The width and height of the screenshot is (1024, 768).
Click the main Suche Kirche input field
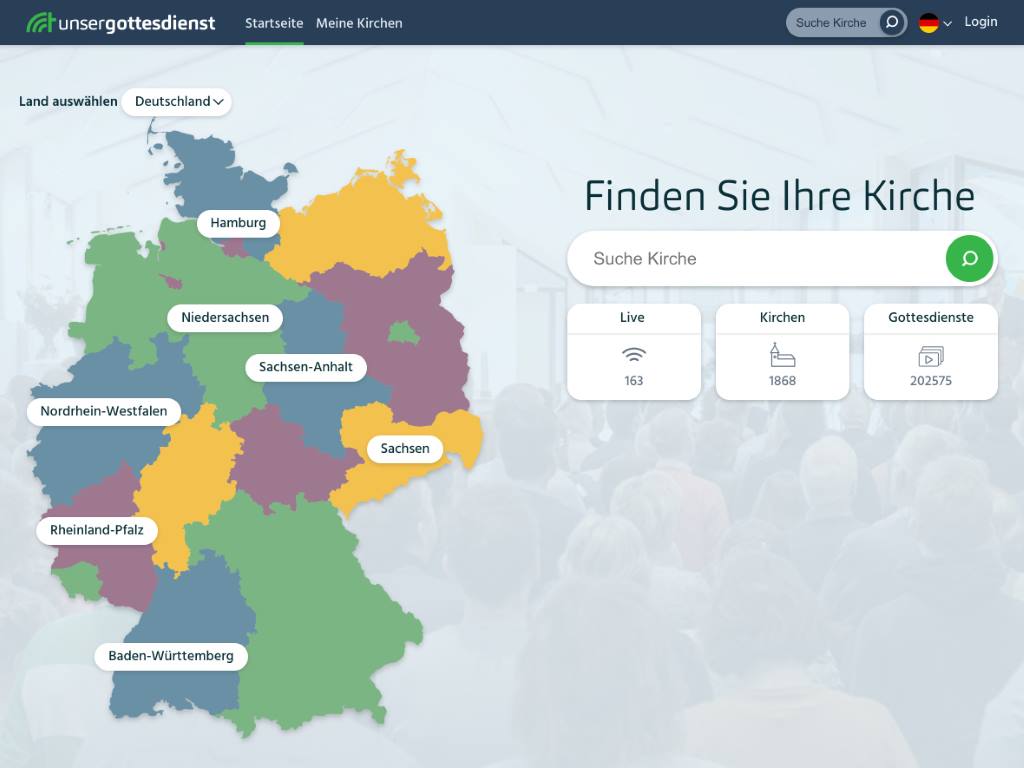758,259
